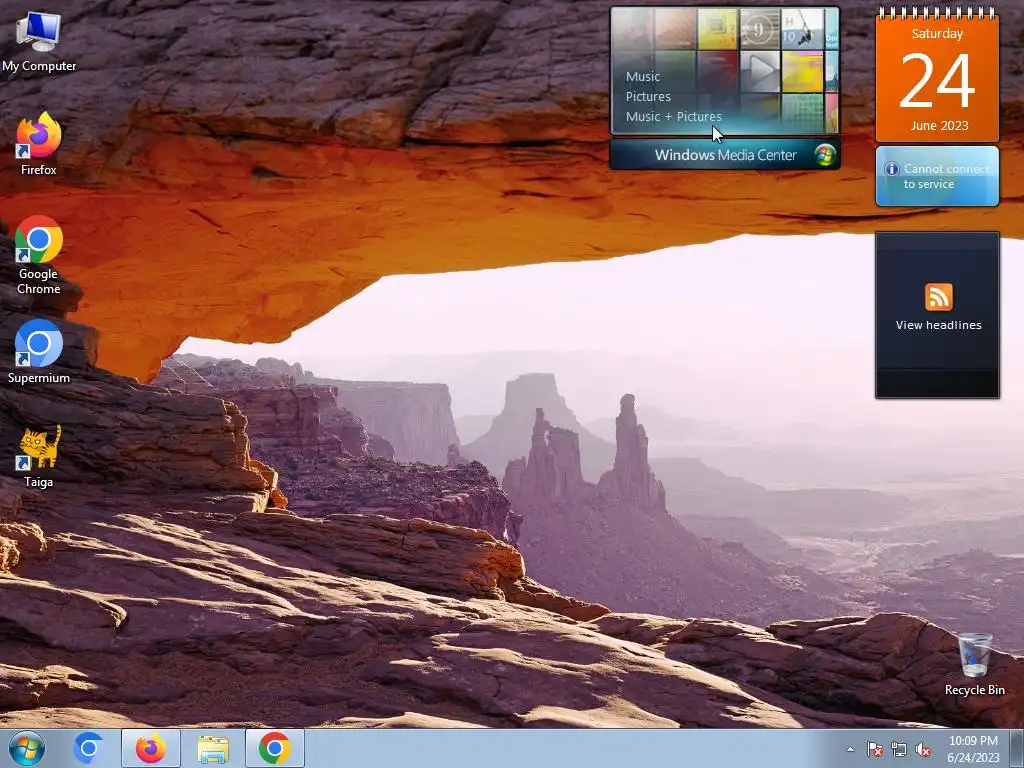Select the Recycle Bin icon
Viewport: 1024px width, 768px height.
(974, 664)
